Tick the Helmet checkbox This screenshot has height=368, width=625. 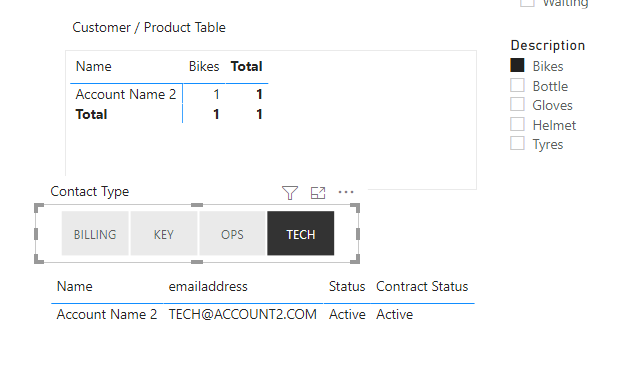point(517,124)
